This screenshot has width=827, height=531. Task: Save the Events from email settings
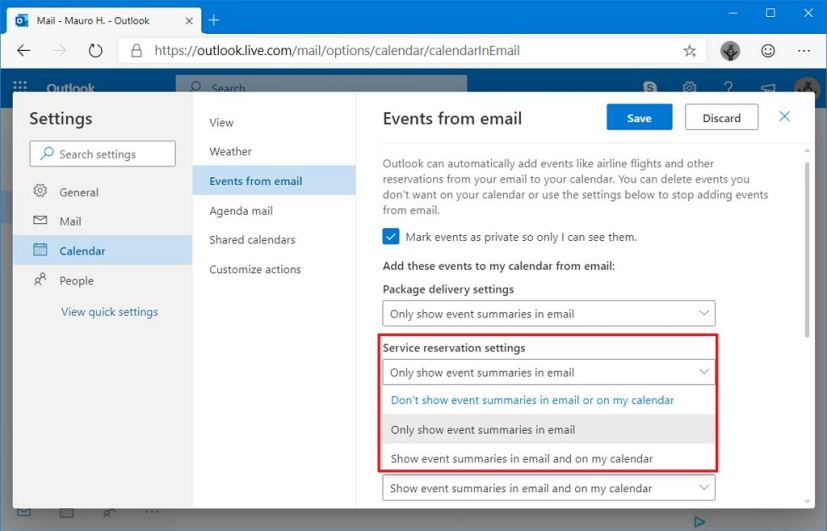coord(639,117)
